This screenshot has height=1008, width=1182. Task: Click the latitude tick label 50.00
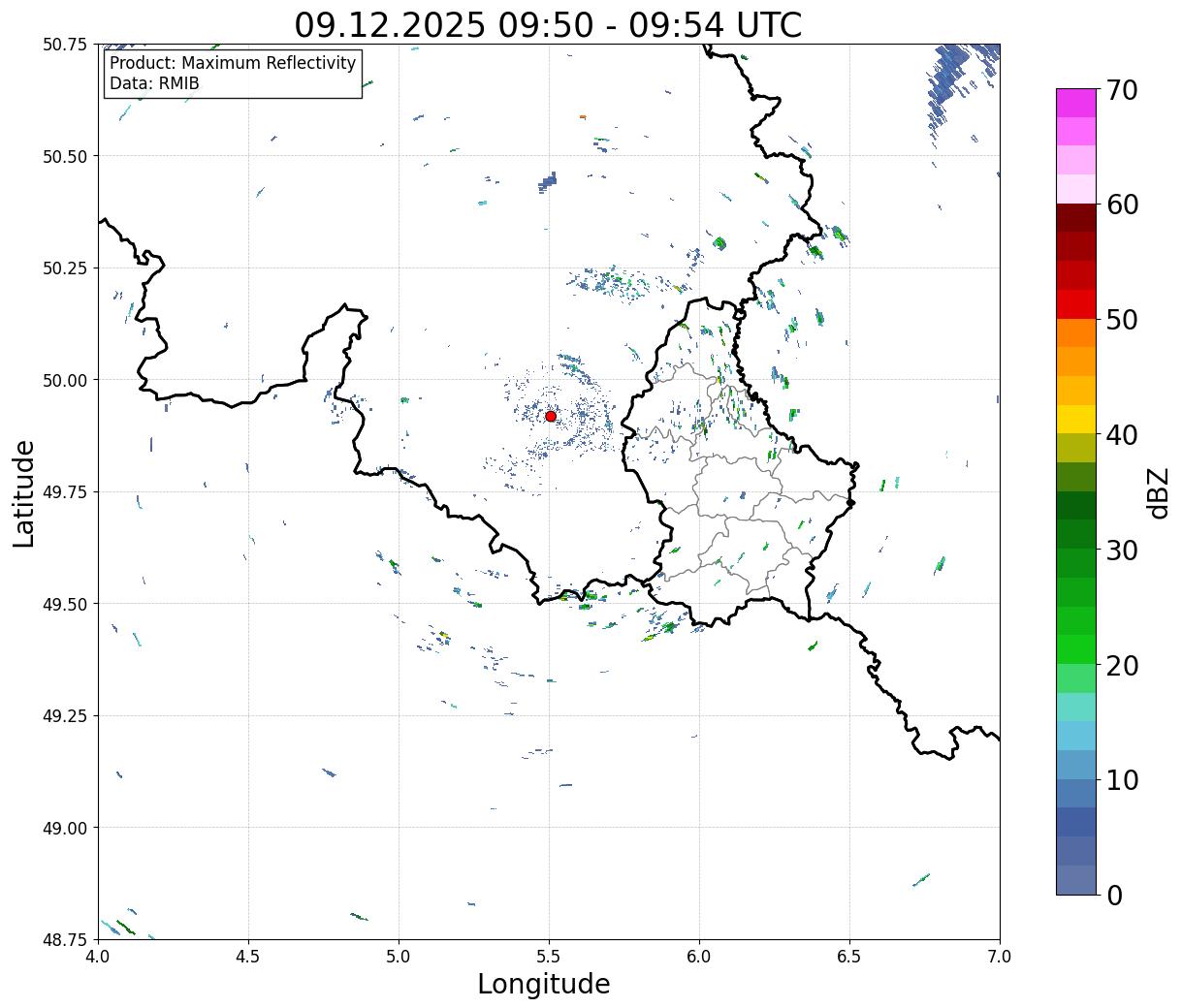[x=65, y=380]
